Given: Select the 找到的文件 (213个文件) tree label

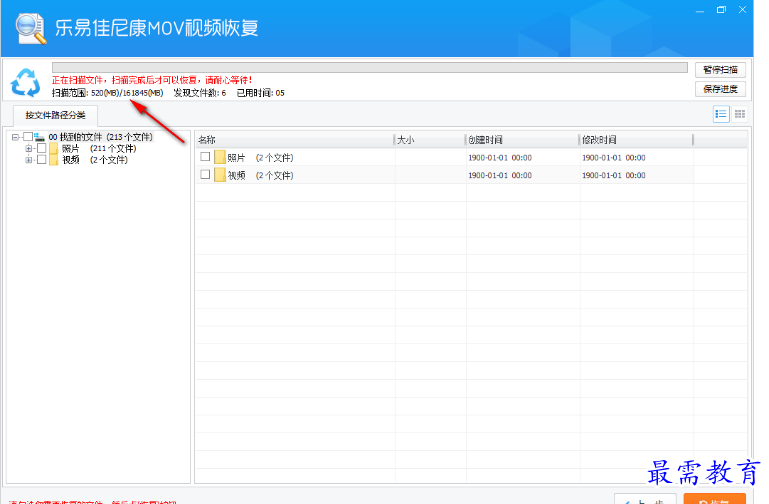Looking at the screenshot, I should click(x=101, y=137).
